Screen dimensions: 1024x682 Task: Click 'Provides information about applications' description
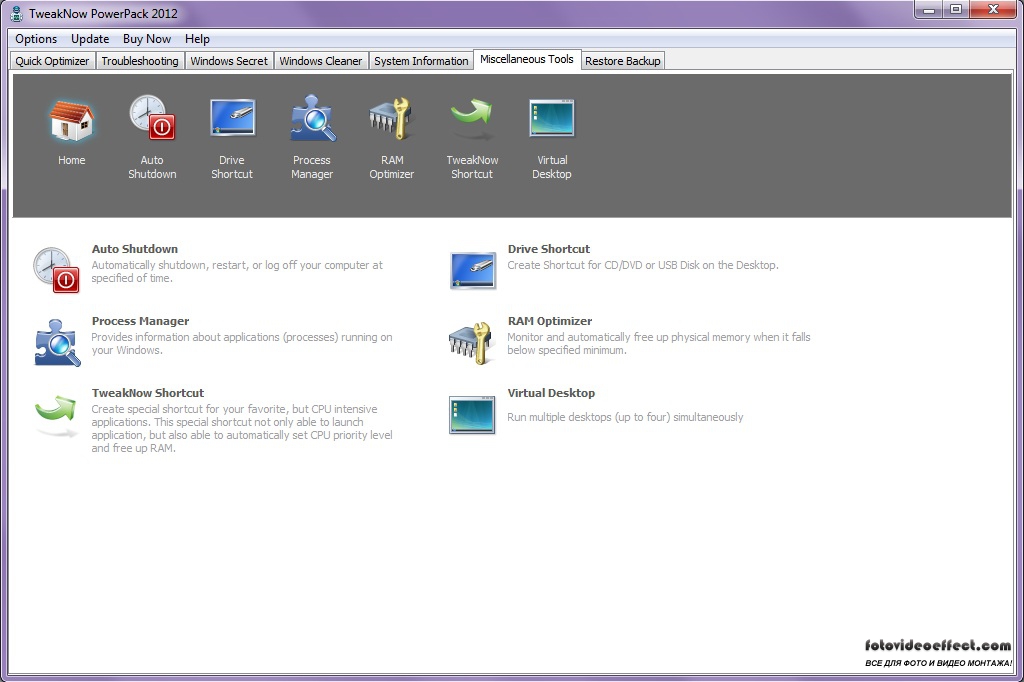click(242, 344)
